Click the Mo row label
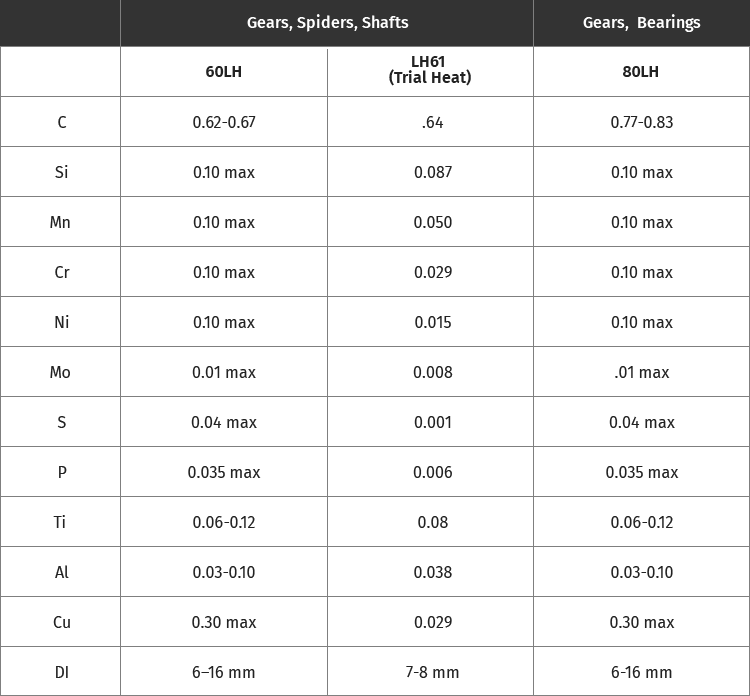The height and width of the screenshot is (696, 750). tap(60, 372)
